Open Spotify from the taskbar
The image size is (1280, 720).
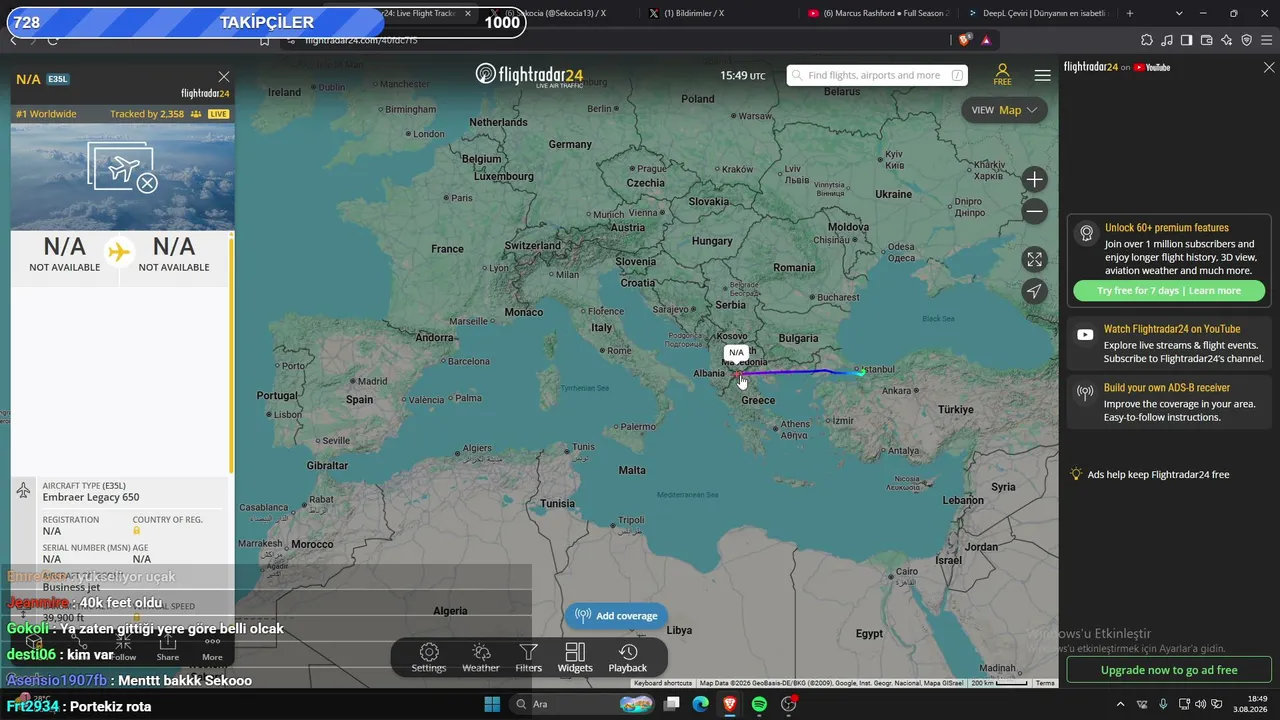pyautogui.click(x=759, y=704)
